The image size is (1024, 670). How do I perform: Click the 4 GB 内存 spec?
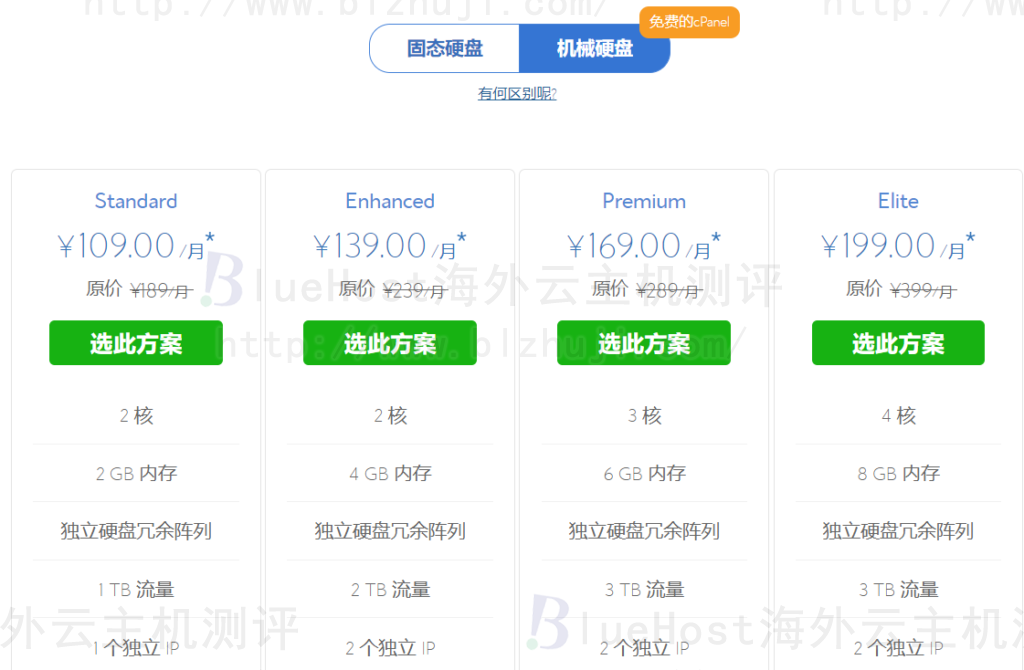coord(390,473)
